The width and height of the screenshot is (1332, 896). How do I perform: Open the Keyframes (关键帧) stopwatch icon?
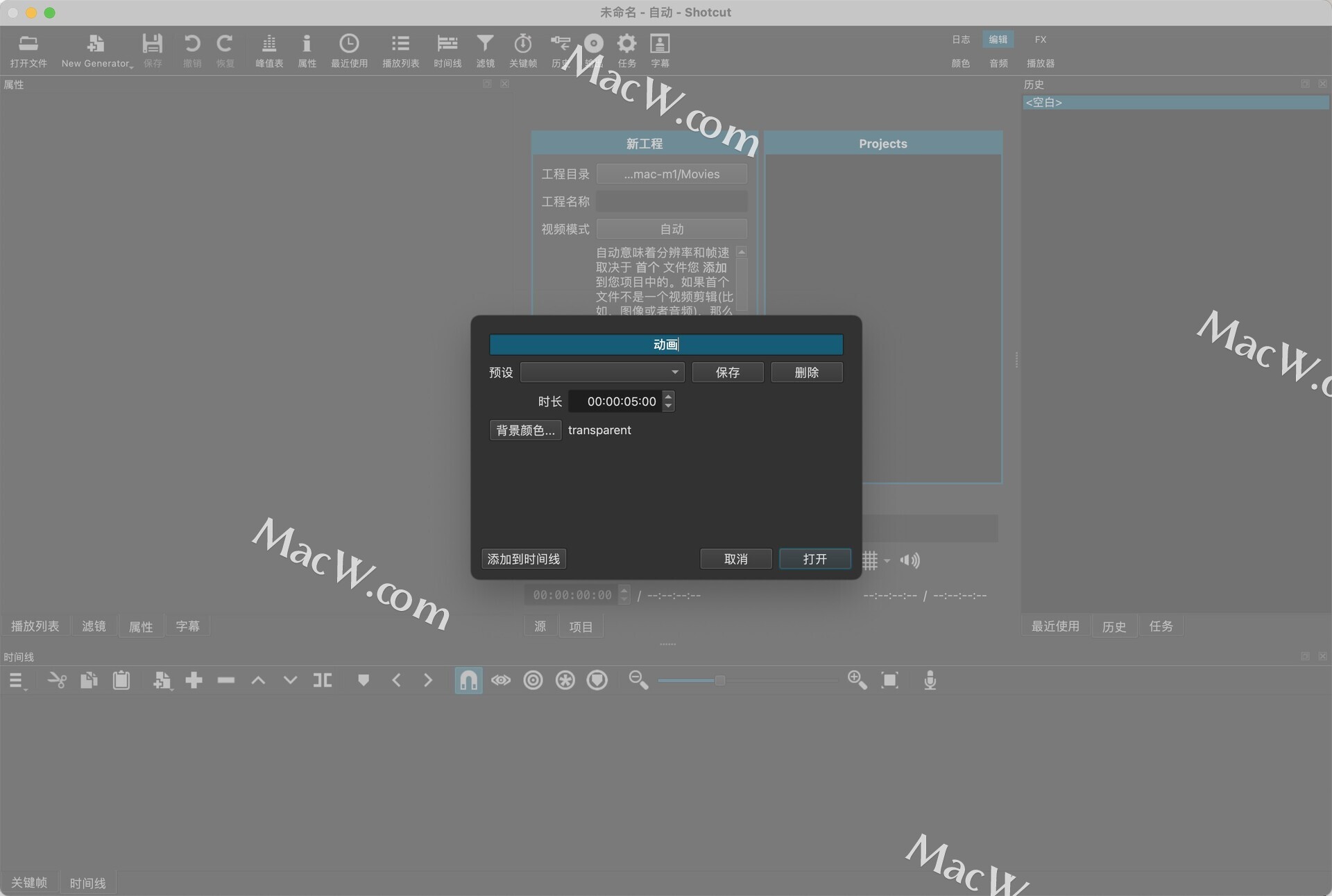pyautogui.click(x=523, y=51)
